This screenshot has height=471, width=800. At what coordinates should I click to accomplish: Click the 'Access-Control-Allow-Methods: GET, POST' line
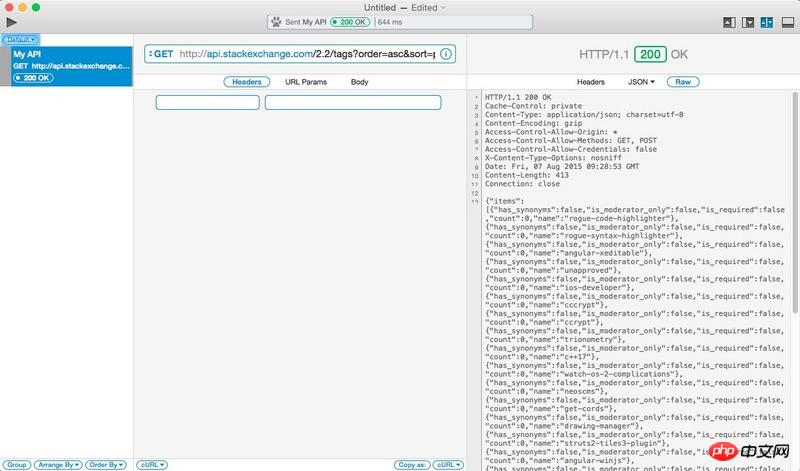tap(571, 140)
